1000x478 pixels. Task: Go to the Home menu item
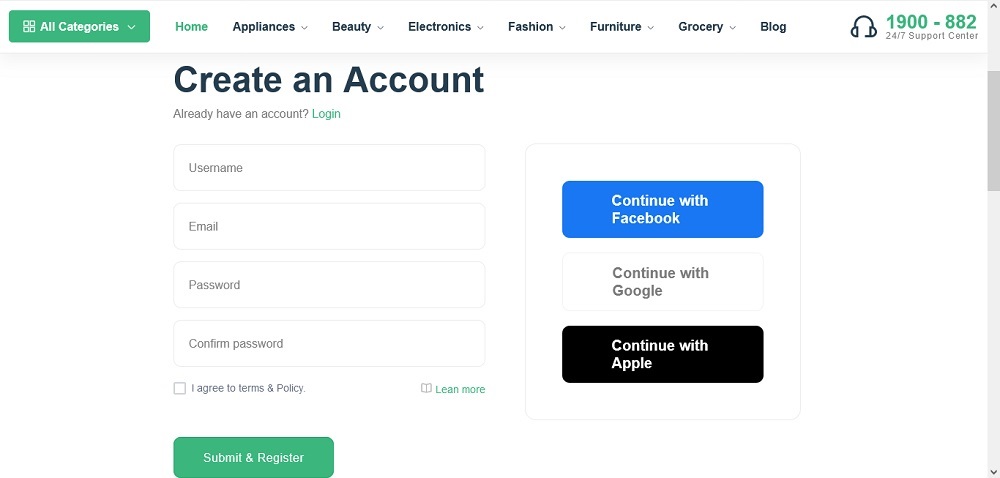[x=192, y=27]
